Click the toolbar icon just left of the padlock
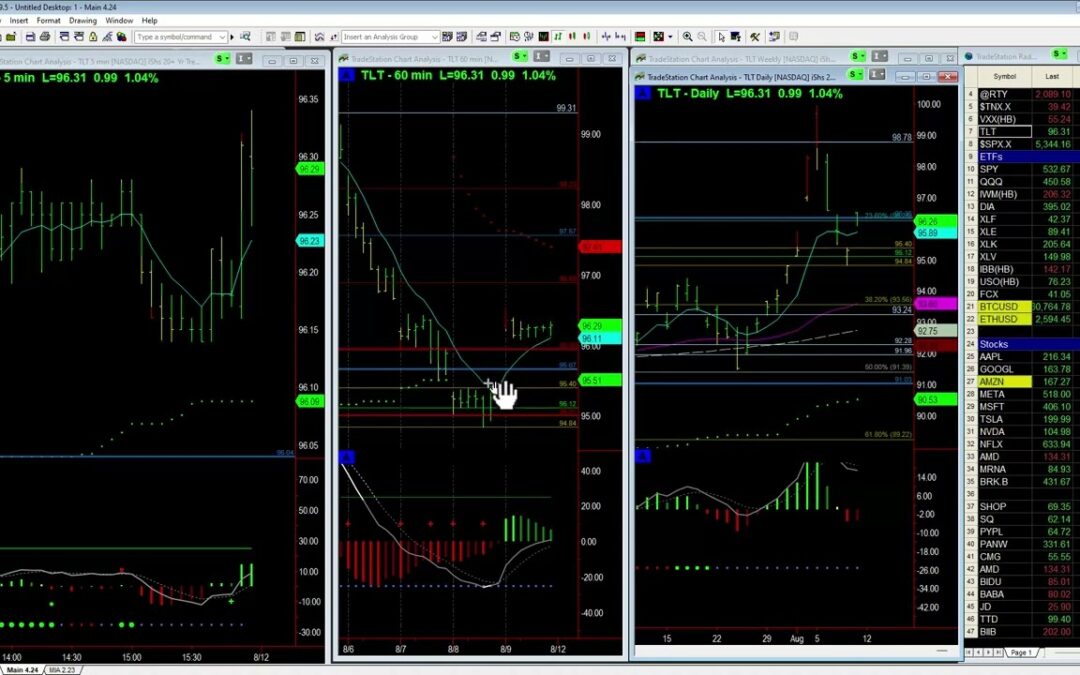 click(x=79, y=37)
